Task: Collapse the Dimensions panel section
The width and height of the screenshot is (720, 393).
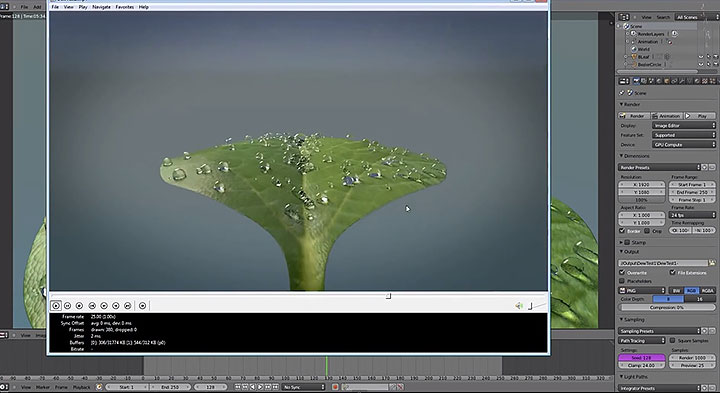Action: tap(622, 156)
